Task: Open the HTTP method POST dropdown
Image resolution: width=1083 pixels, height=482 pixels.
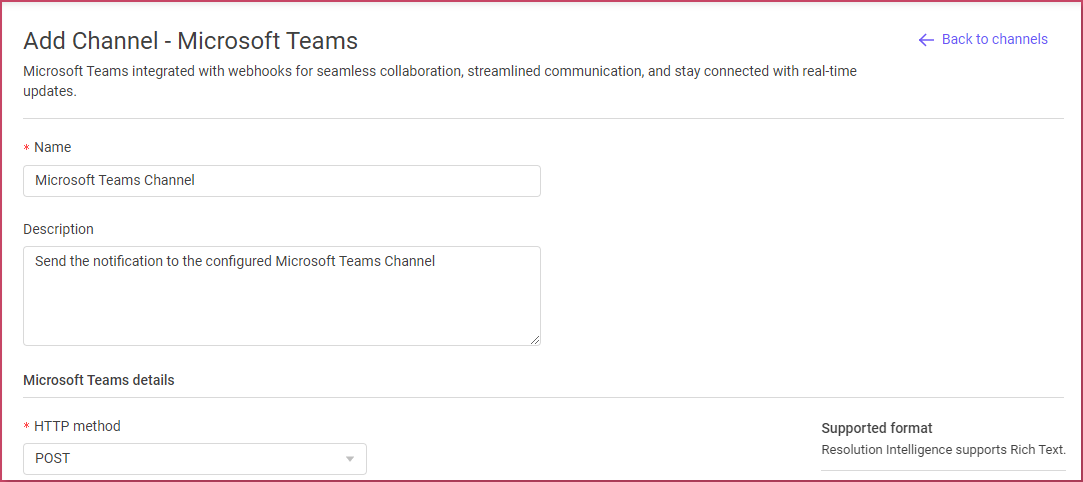Action: pos(195,459)
